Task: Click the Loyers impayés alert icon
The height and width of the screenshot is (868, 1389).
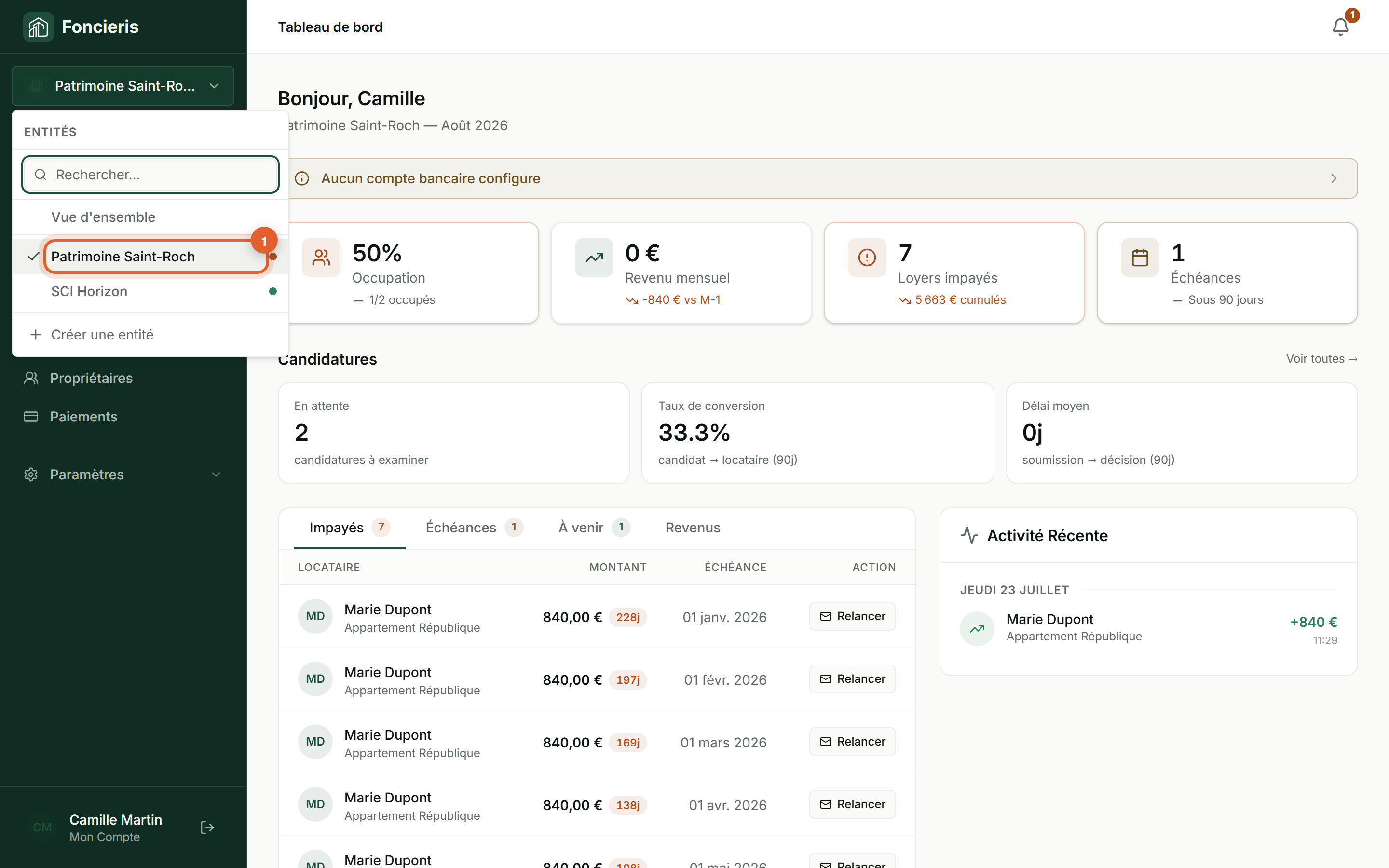Action: click(x=867, y=258)
